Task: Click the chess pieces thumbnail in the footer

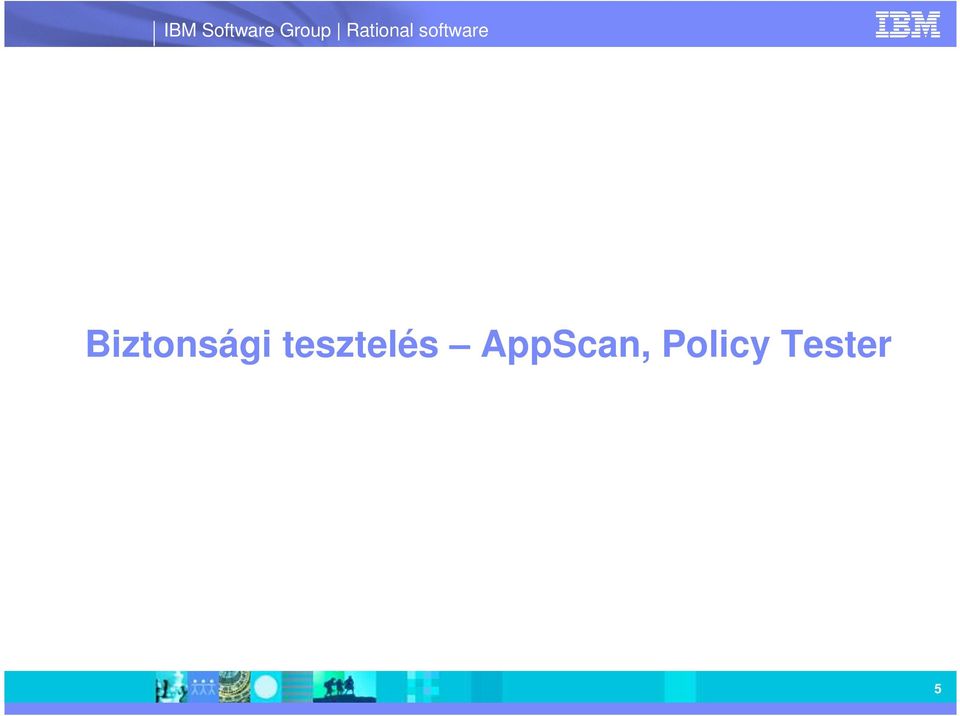Action: coord(171,687)
